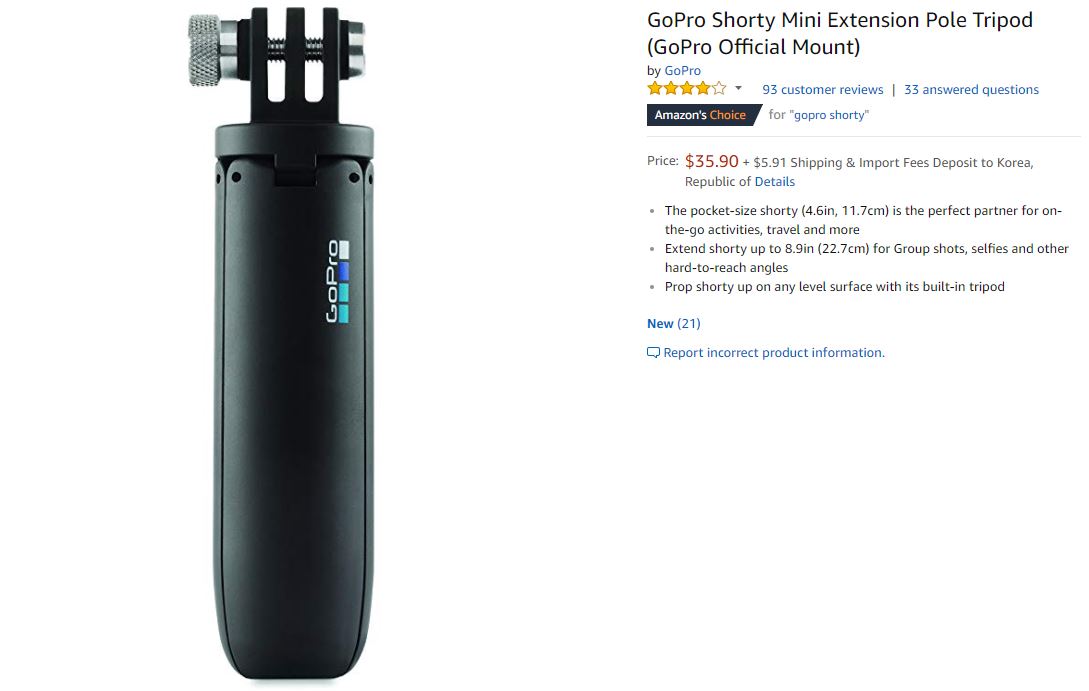View New (21) offers
Screen dimensions: 1089x691
(673, 324)
